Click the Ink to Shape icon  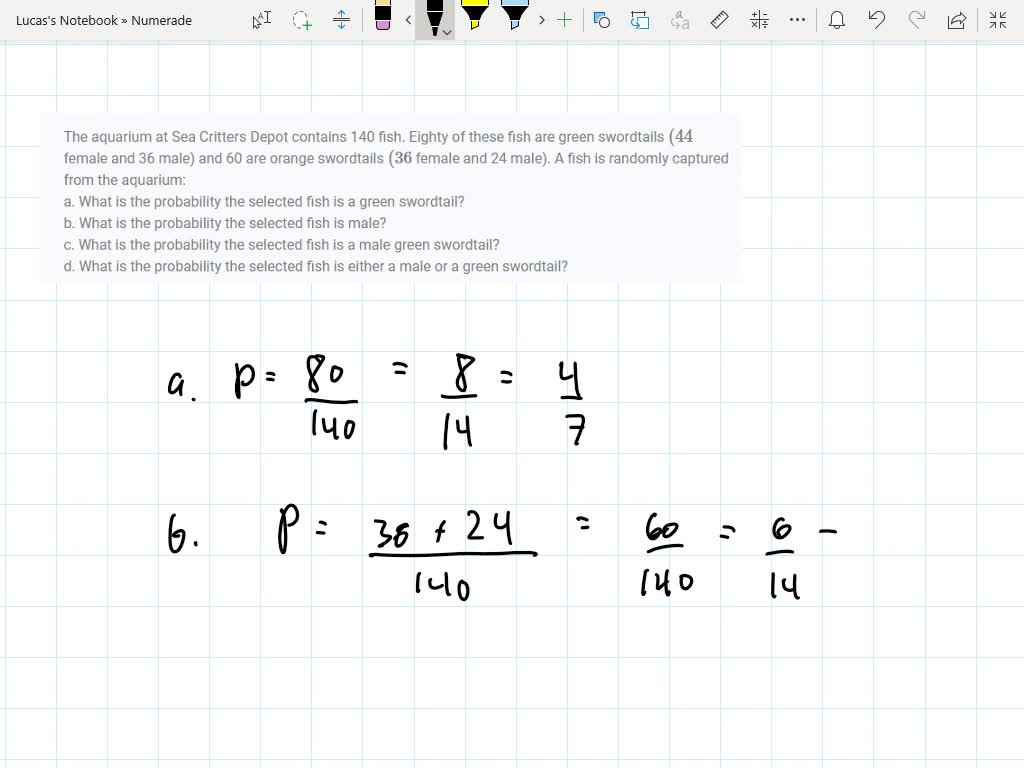pyautogui.click(x=640, y=20)
